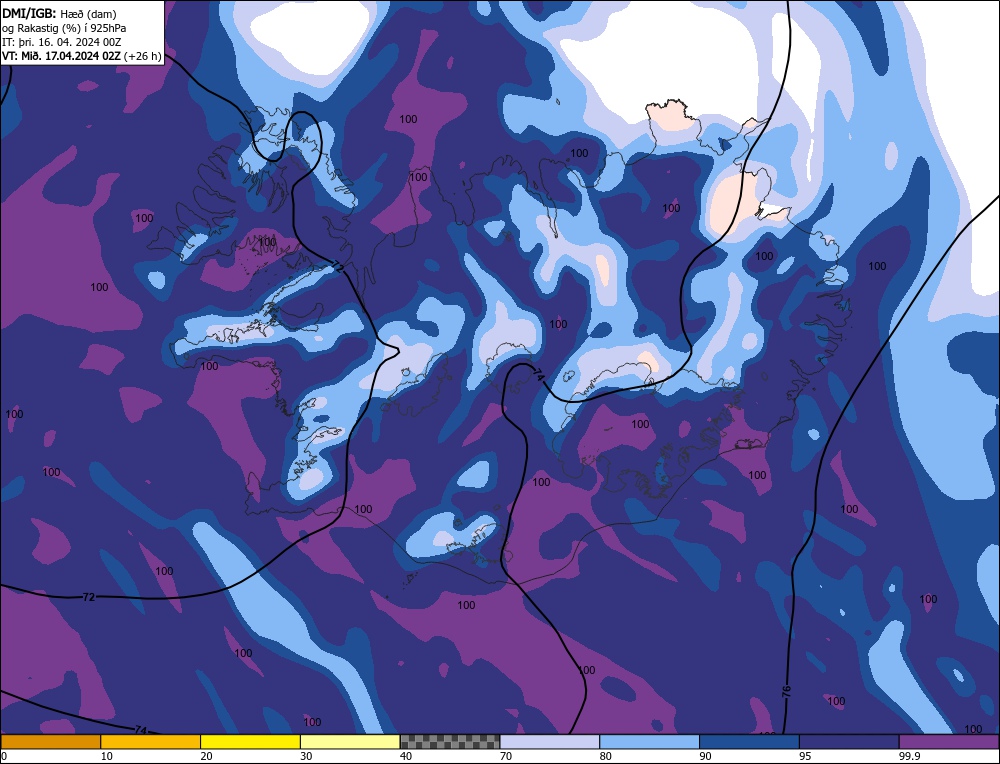Click the light blue 80–90 legend swatch
The image size is (1000, 764).
coord(650,742)
